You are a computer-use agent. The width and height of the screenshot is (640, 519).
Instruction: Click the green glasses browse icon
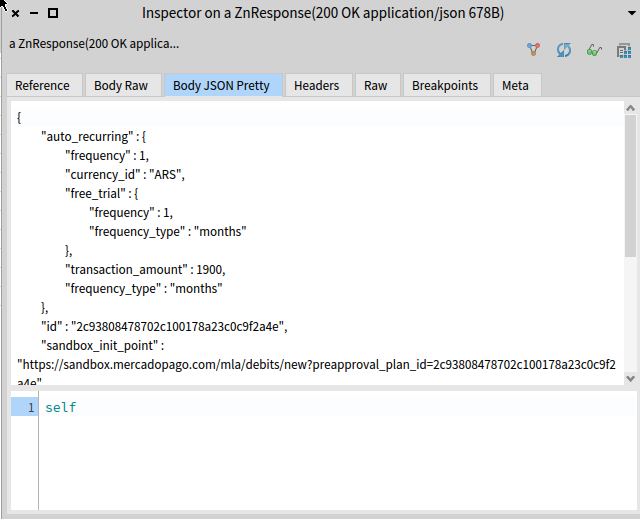coord(594,51)
